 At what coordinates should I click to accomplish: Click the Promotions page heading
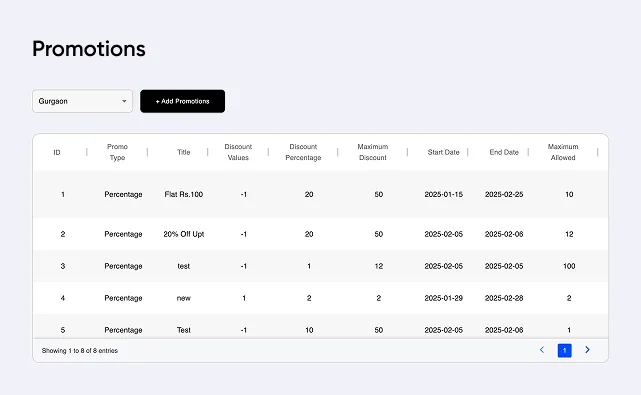pos(89,49)
